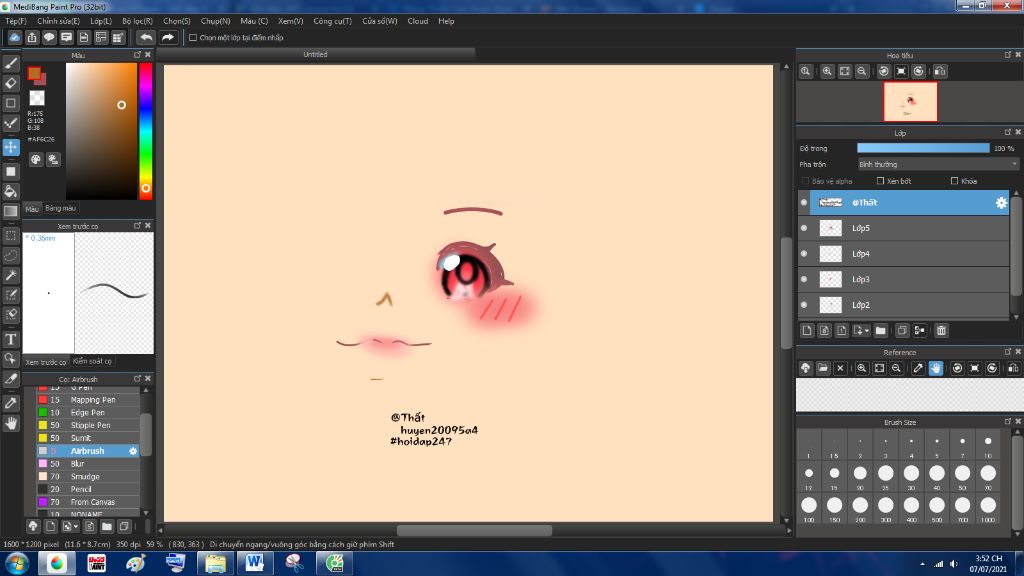Open Microsoft Word from the taskbar
1024x576 pixels.
point(255,563)
